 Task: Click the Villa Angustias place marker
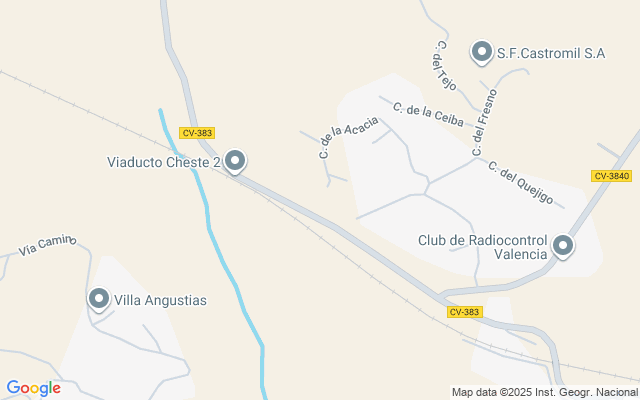click(99, 300)
